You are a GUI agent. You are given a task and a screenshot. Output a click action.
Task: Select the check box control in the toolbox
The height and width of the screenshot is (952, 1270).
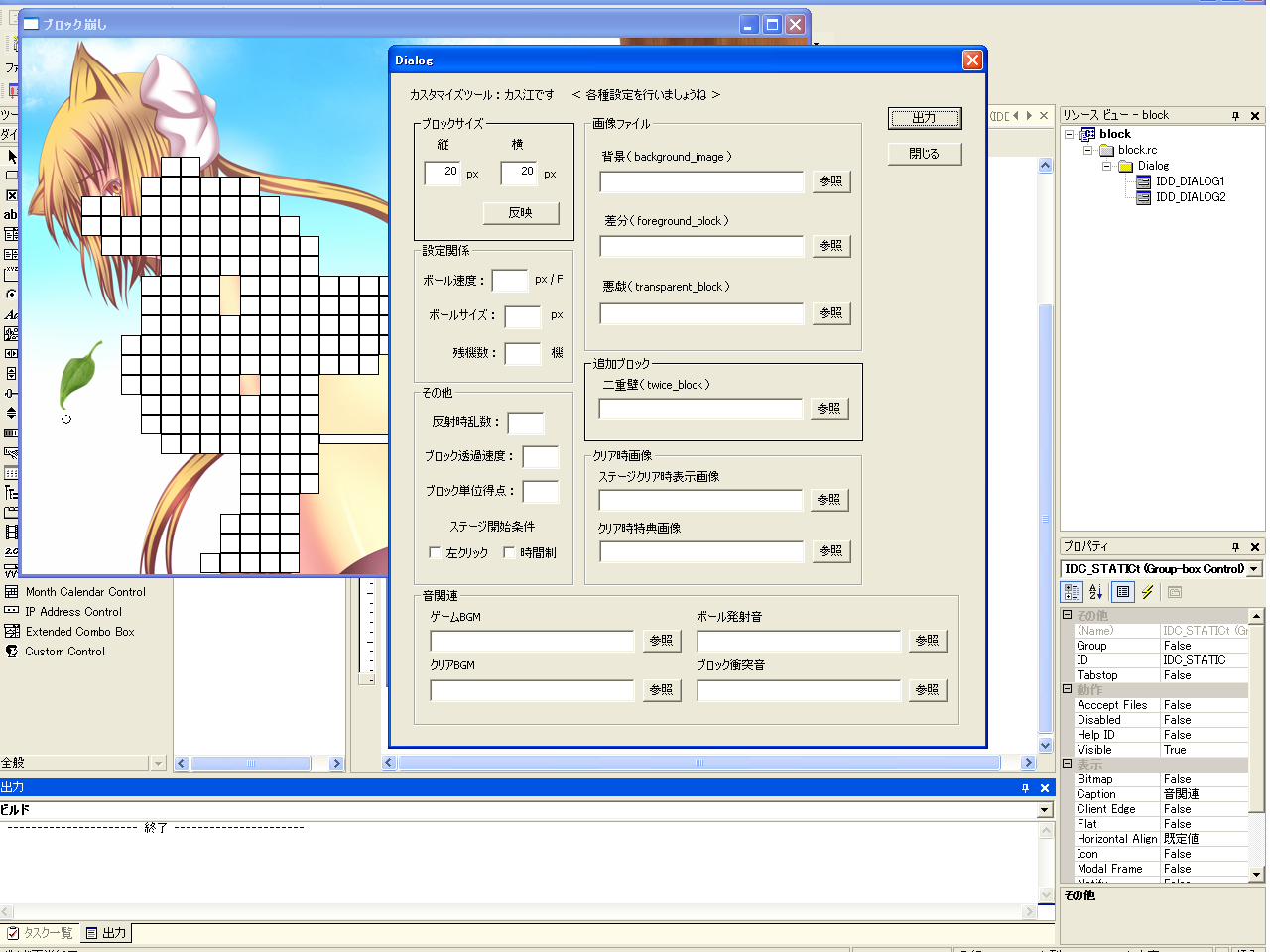click(11, 195)
